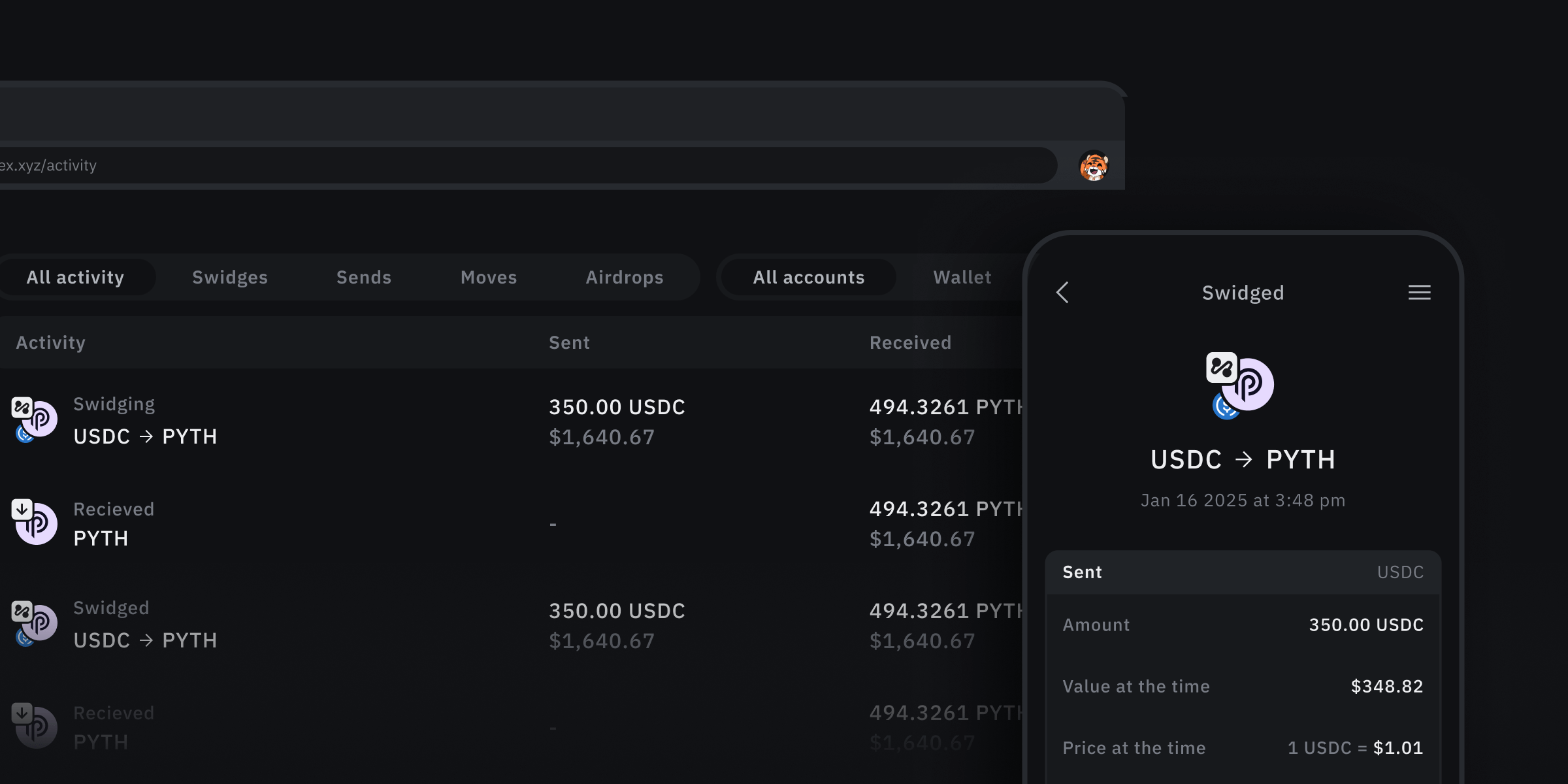The height and width of the screenshot is (784, 1568).
Task: Open the Moves tab
Action: [x=489, y=278]
